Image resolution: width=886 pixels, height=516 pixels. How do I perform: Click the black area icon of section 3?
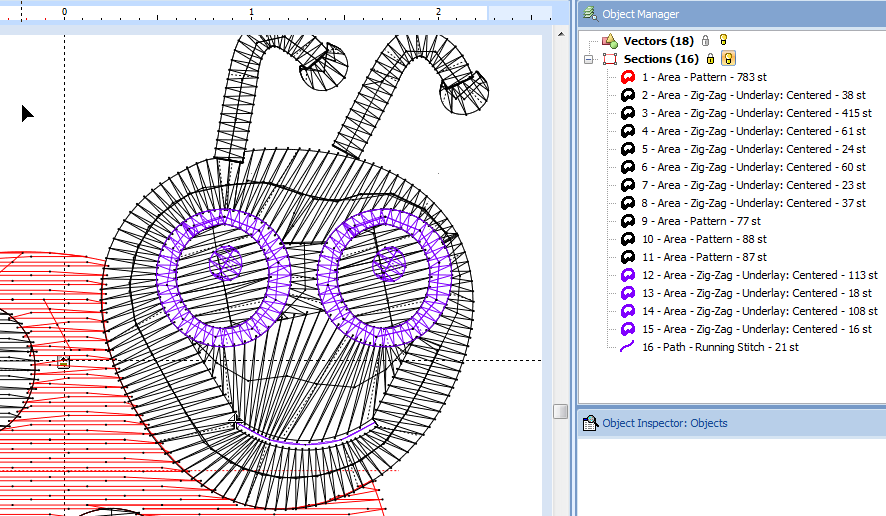point(628,113)
